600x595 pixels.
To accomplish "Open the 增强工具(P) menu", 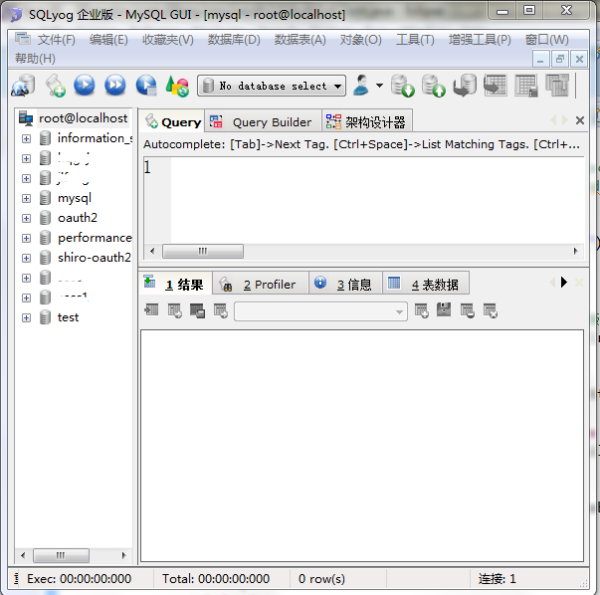I will tap(480, 39).
